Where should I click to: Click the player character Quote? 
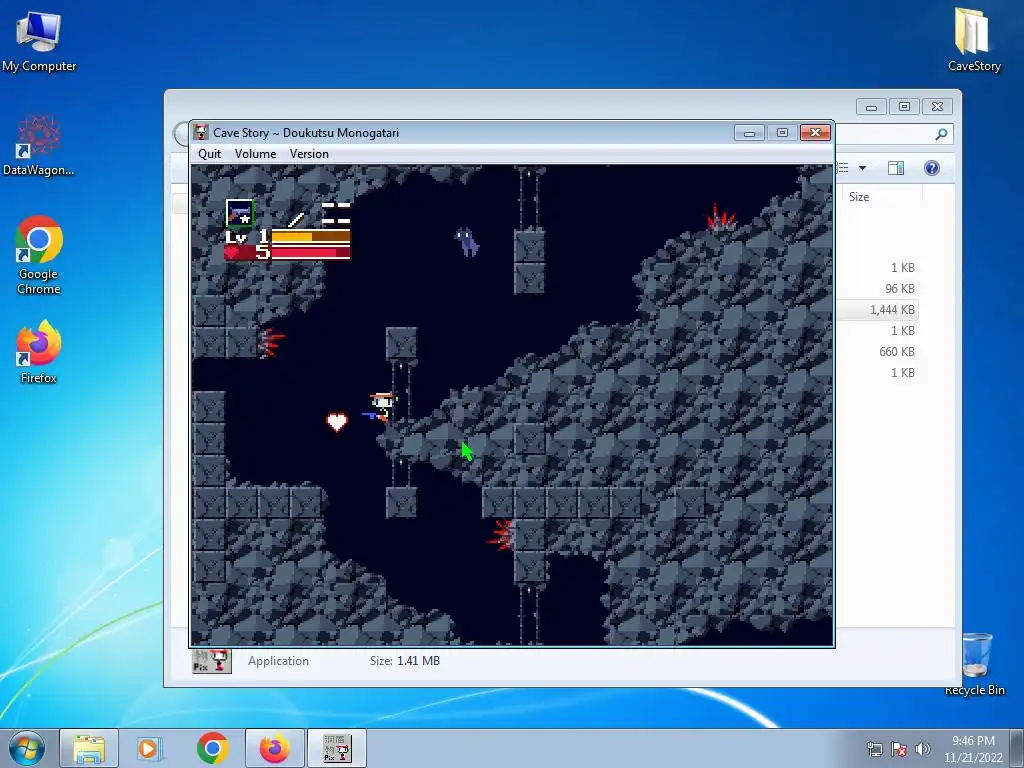(x=382, y=408)
